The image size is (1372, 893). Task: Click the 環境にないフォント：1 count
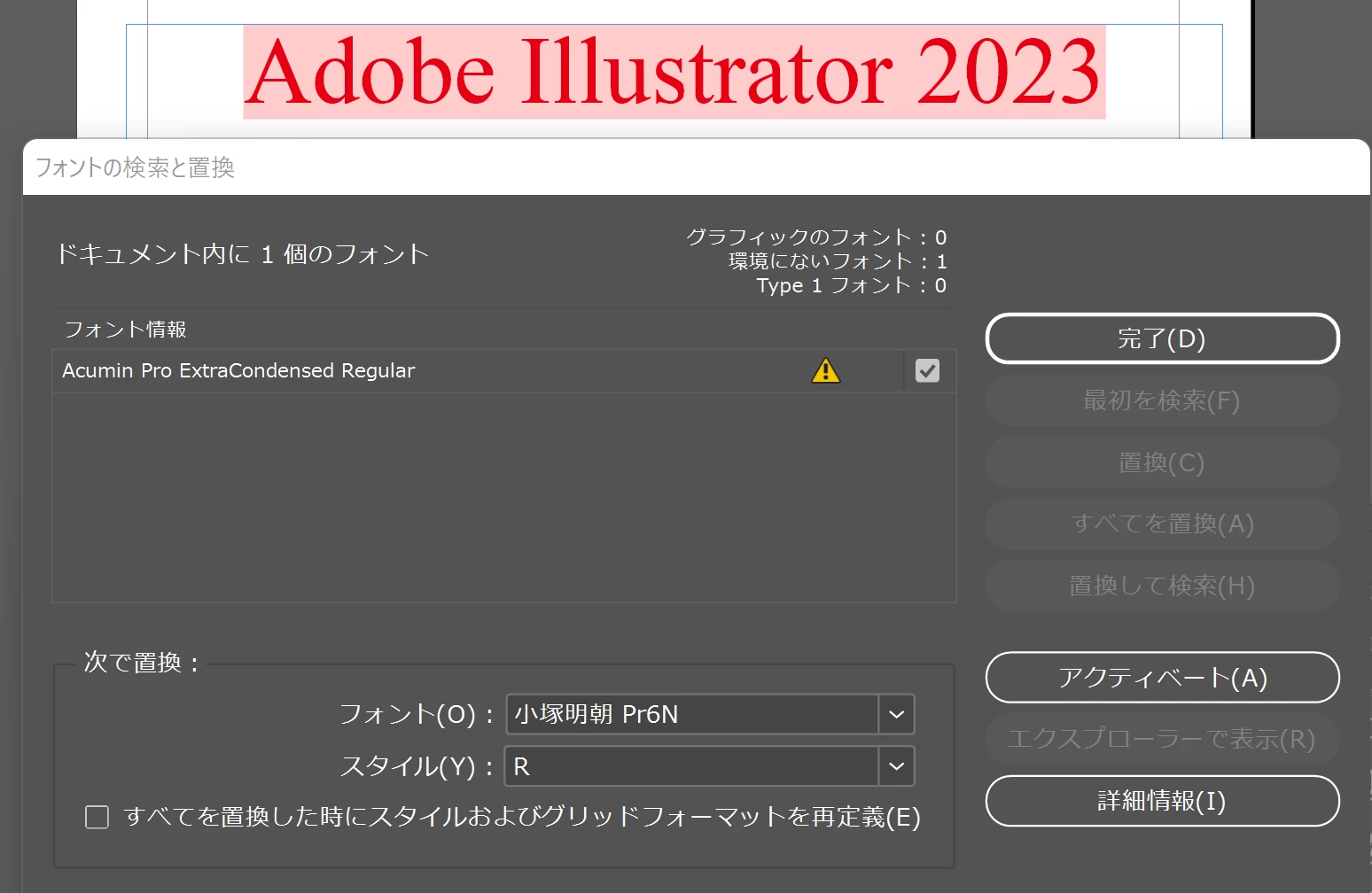[838, 261]
